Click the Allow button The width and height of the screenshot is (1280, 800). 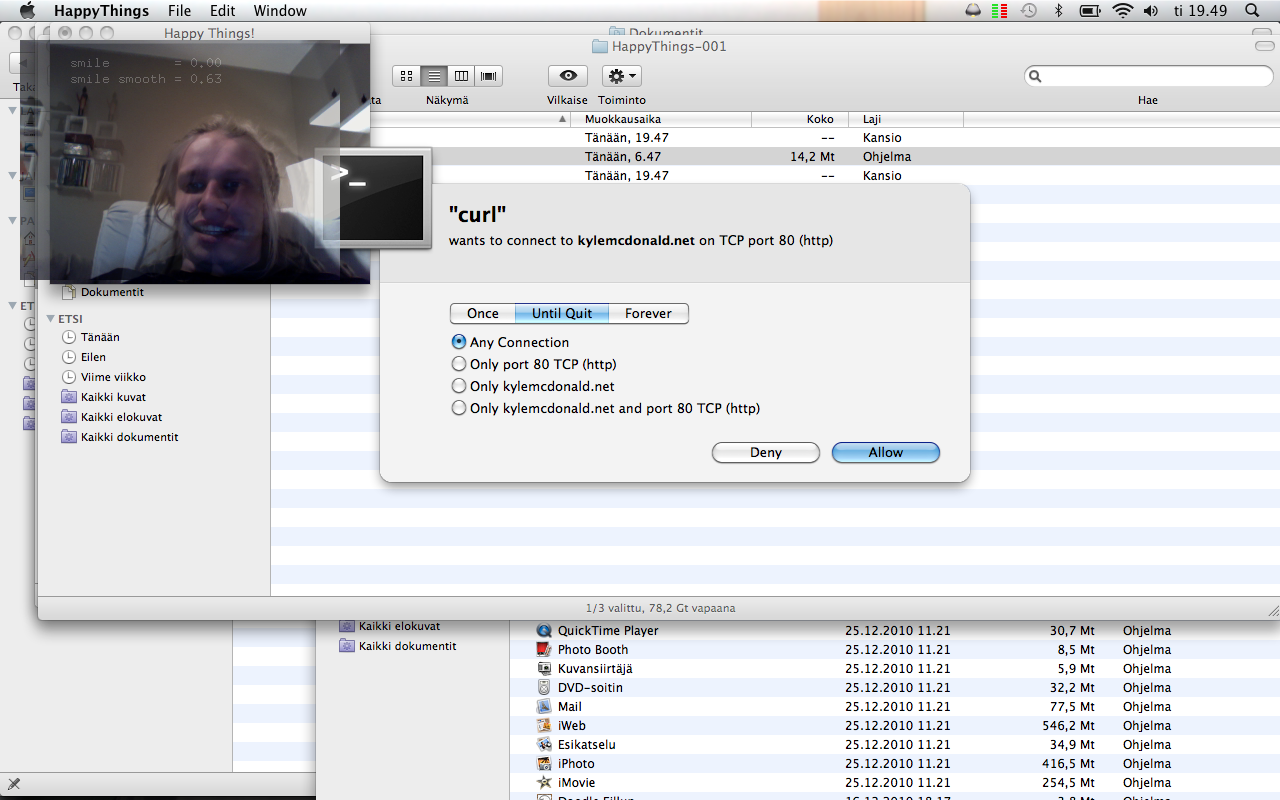(885, 453)
